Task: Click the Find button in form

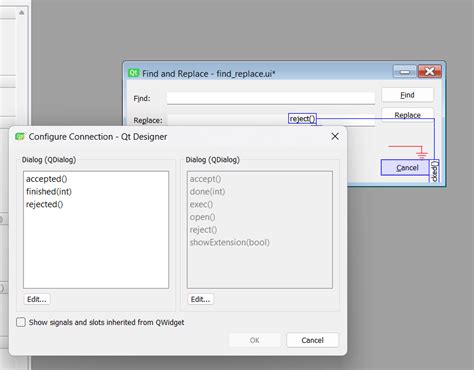Action: [407, 95]
